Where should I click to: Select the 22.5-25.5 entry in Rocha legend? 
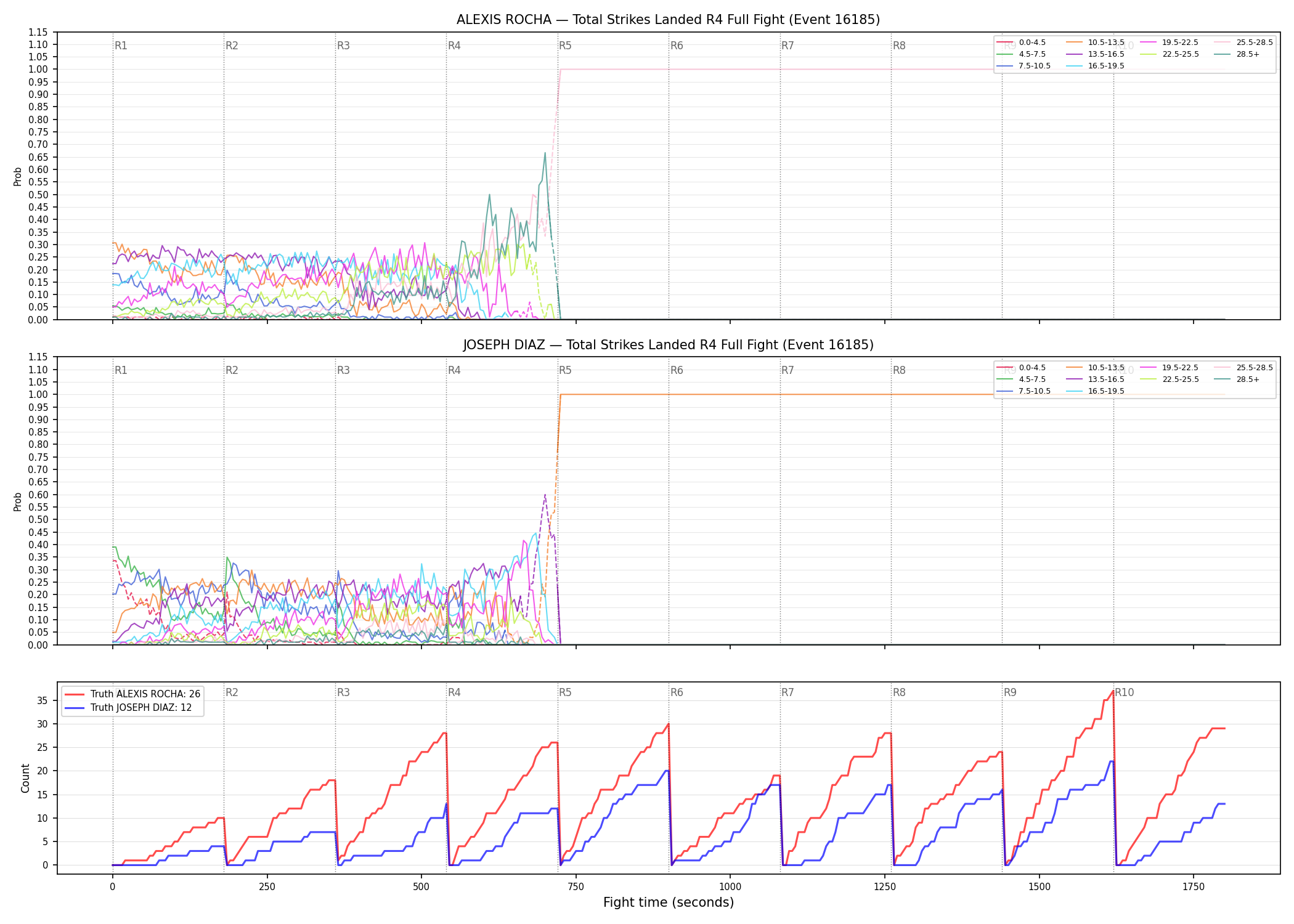[x=1170, y=54]
